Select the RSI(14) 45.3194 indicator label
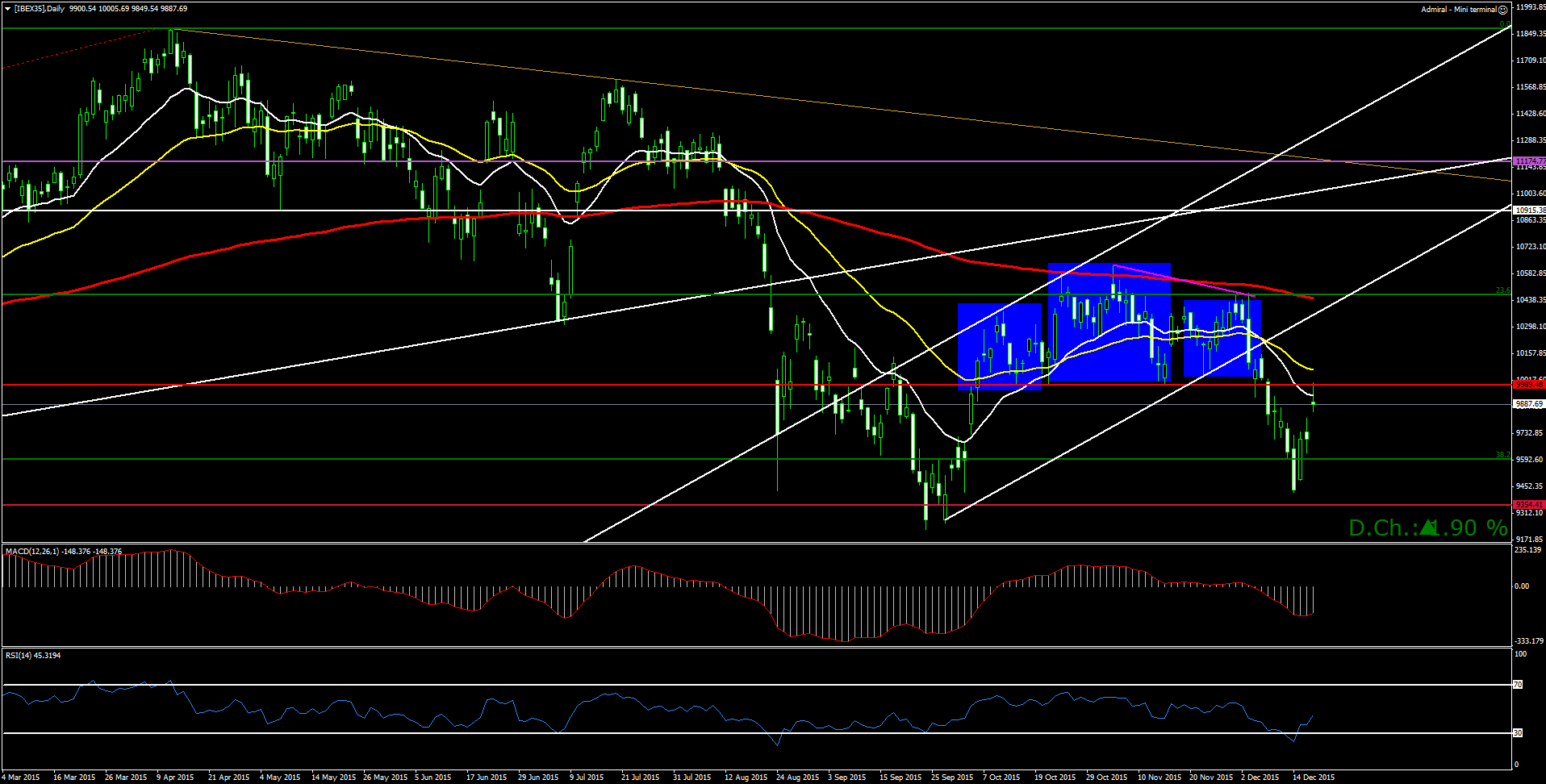 tap(33, 656)
